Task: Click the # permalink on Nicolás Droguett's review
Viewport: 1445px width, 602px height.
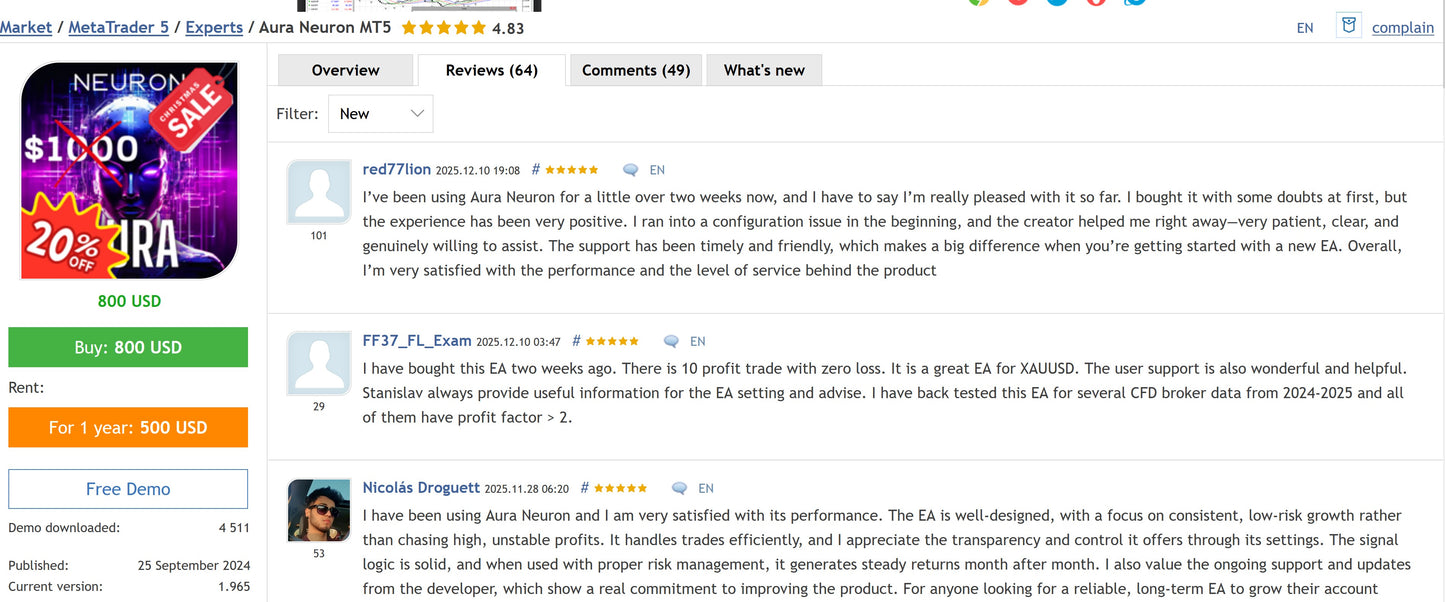Action: coord(585,488)
